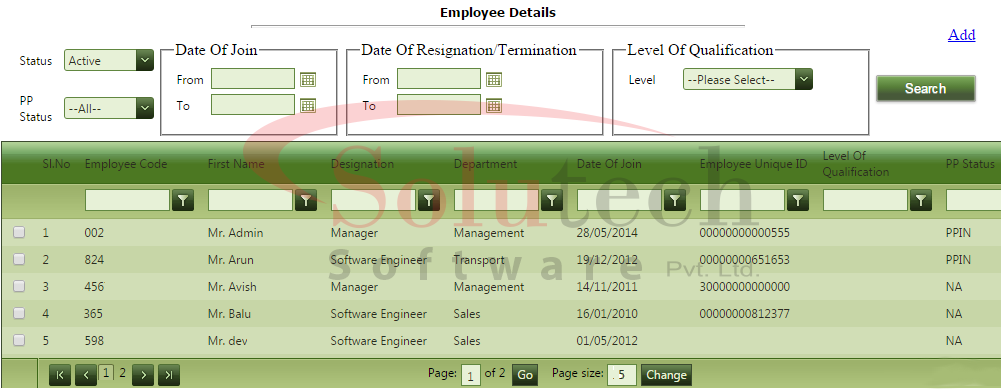The width and height of the screenshot is (1001, 391).
Task: Click the Search button
Action: coord(926,88)
